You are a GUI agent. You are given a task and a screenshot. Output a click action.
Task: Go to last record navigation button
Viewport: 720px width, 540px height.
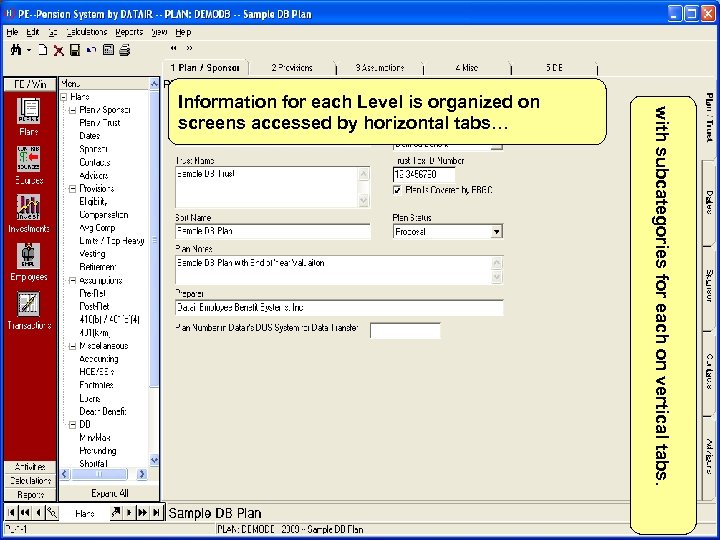[156, 512]
